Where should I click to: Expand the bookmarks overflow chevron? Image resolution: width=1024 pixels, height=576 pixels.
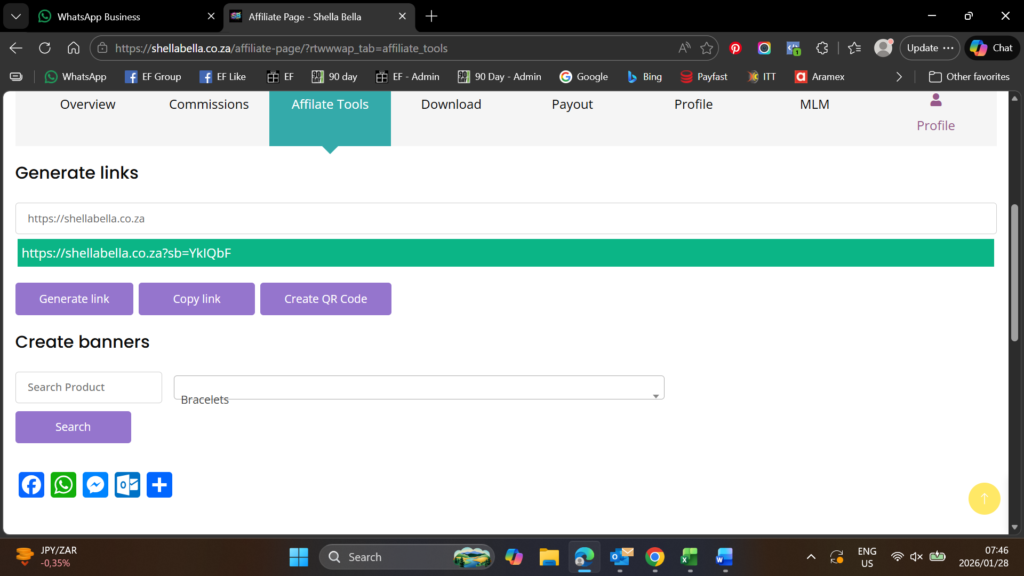click(899, 77)
